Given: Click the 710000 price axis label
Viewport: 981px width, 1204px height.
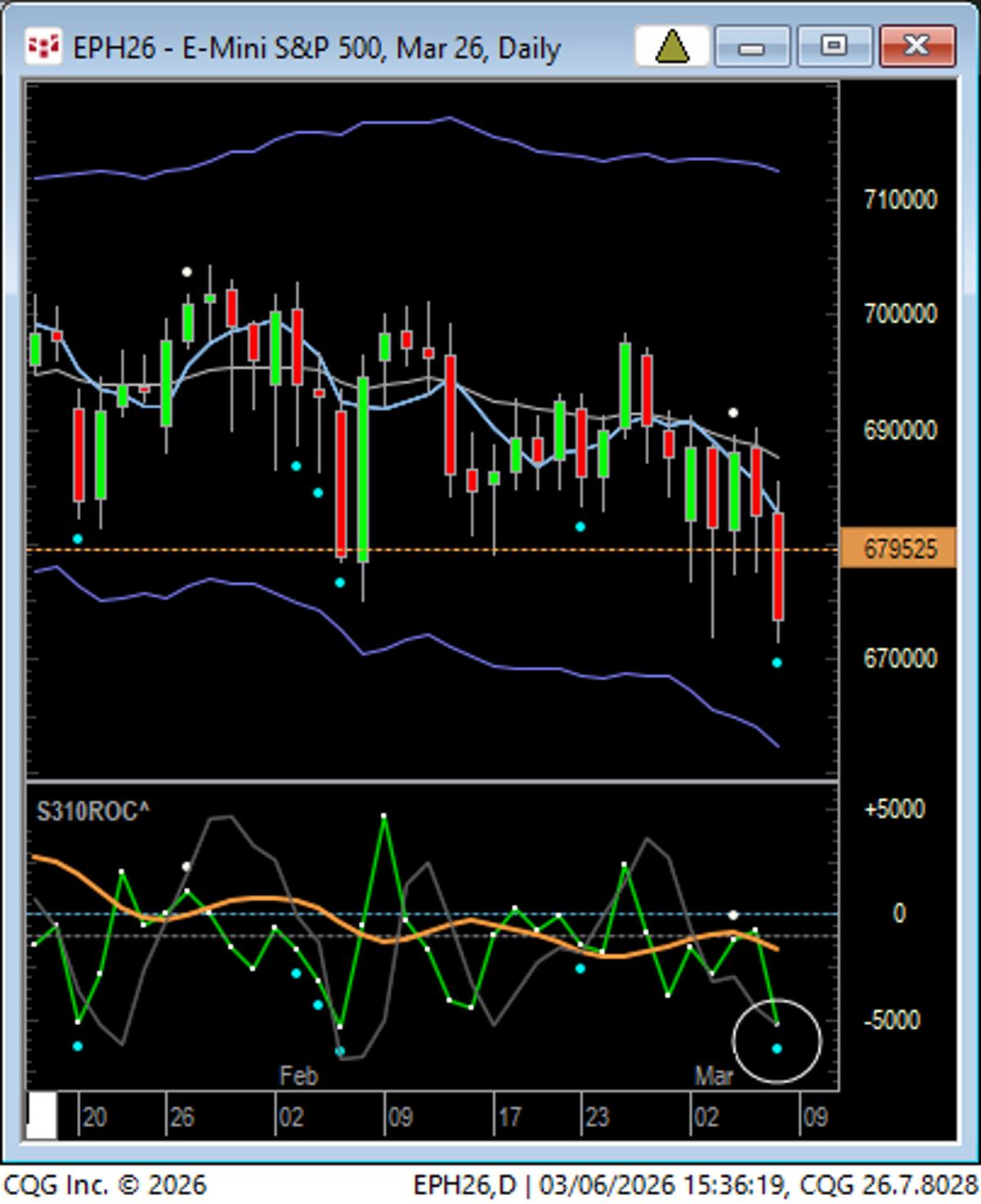Looking at the screenshot, I should [899, 199].
